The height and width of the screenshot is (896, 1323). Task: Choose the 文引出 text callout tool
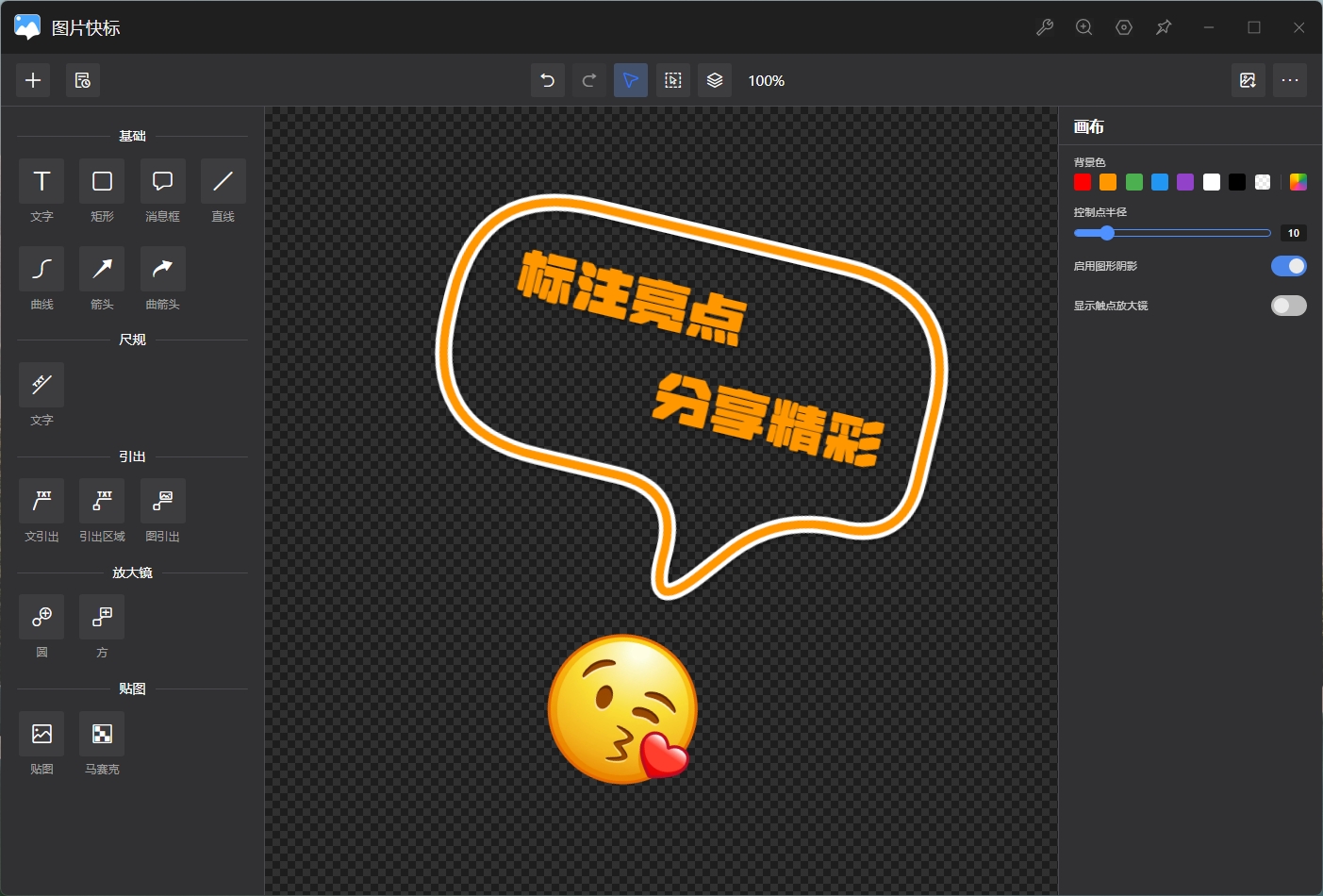[41, 501]
